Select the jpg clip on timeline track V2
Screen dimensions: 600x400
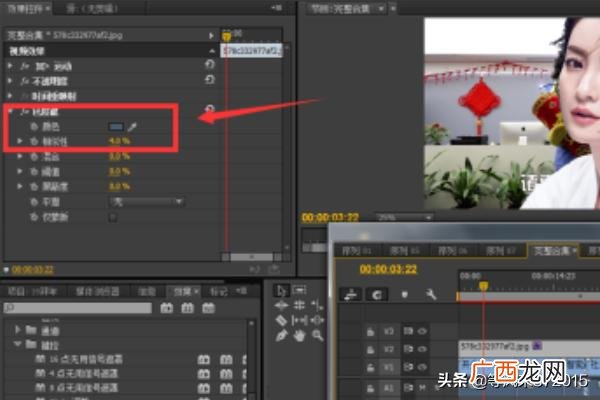(529, 347)
